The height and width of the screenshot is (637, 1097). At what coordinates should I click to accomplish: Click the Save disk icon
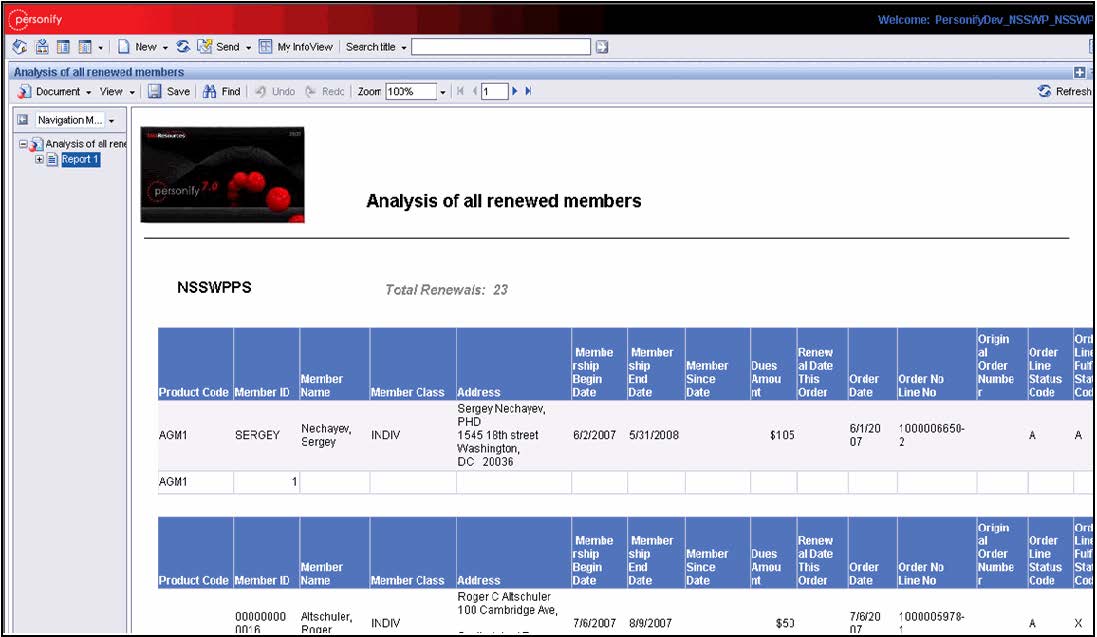[155, 91]
